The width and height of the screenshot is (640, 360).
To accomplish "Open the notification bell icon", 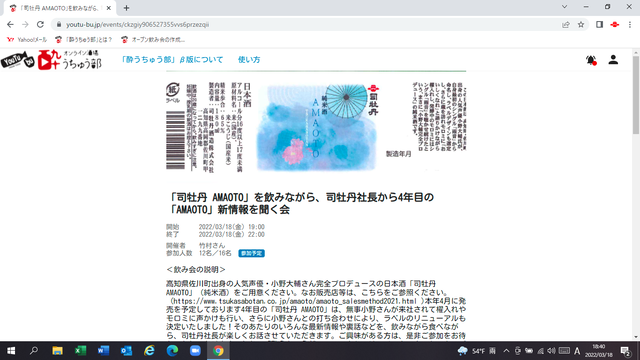I will click(591, 60).
